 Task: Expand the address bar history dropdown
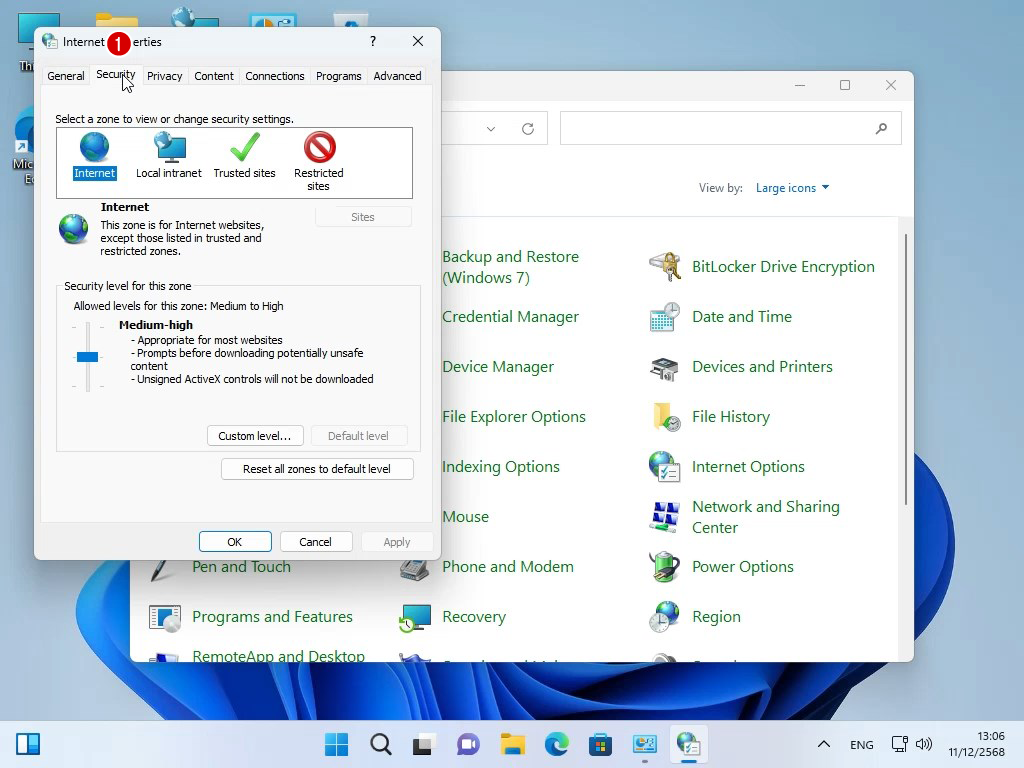491,129
